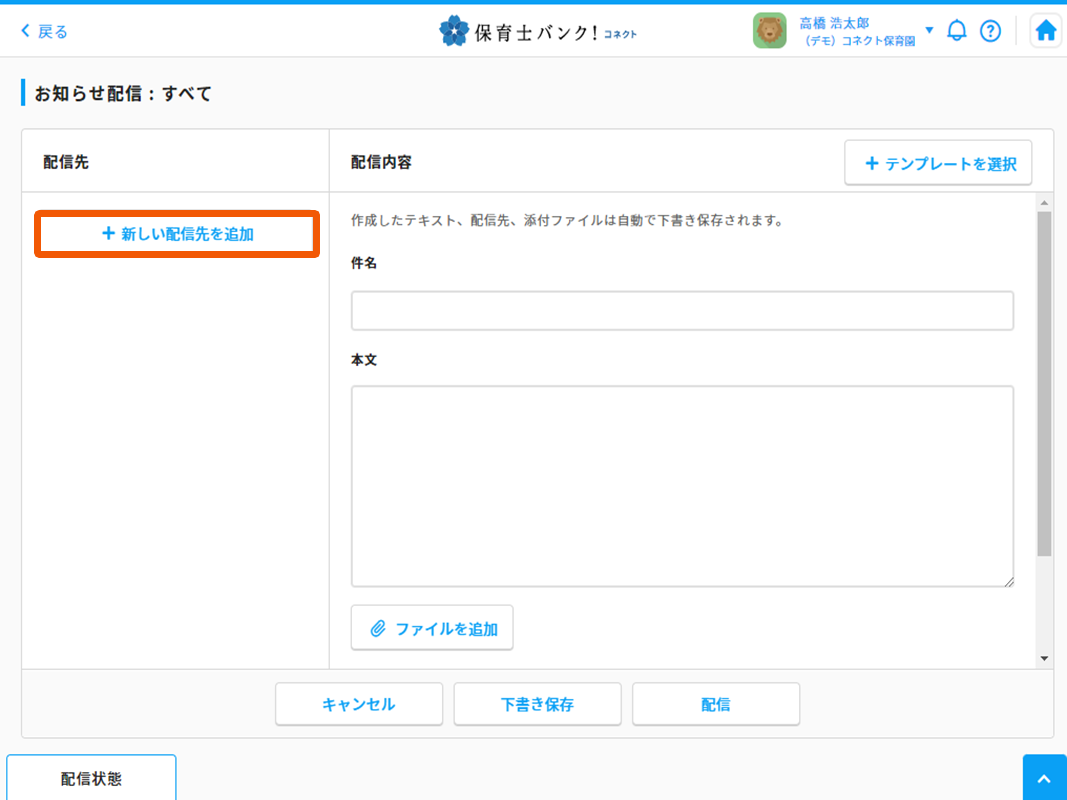Viewport: 1067px width, 800px height.
Task: Click the content scrollbar up arrow
Action: [x=1044, y=203]
